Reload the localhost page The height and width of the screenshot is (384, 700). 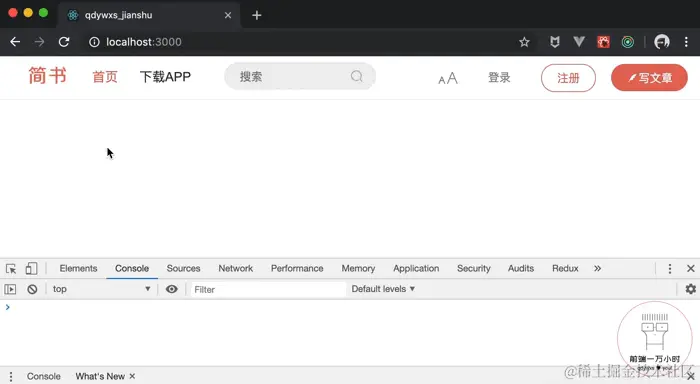[x=64, y=42]
